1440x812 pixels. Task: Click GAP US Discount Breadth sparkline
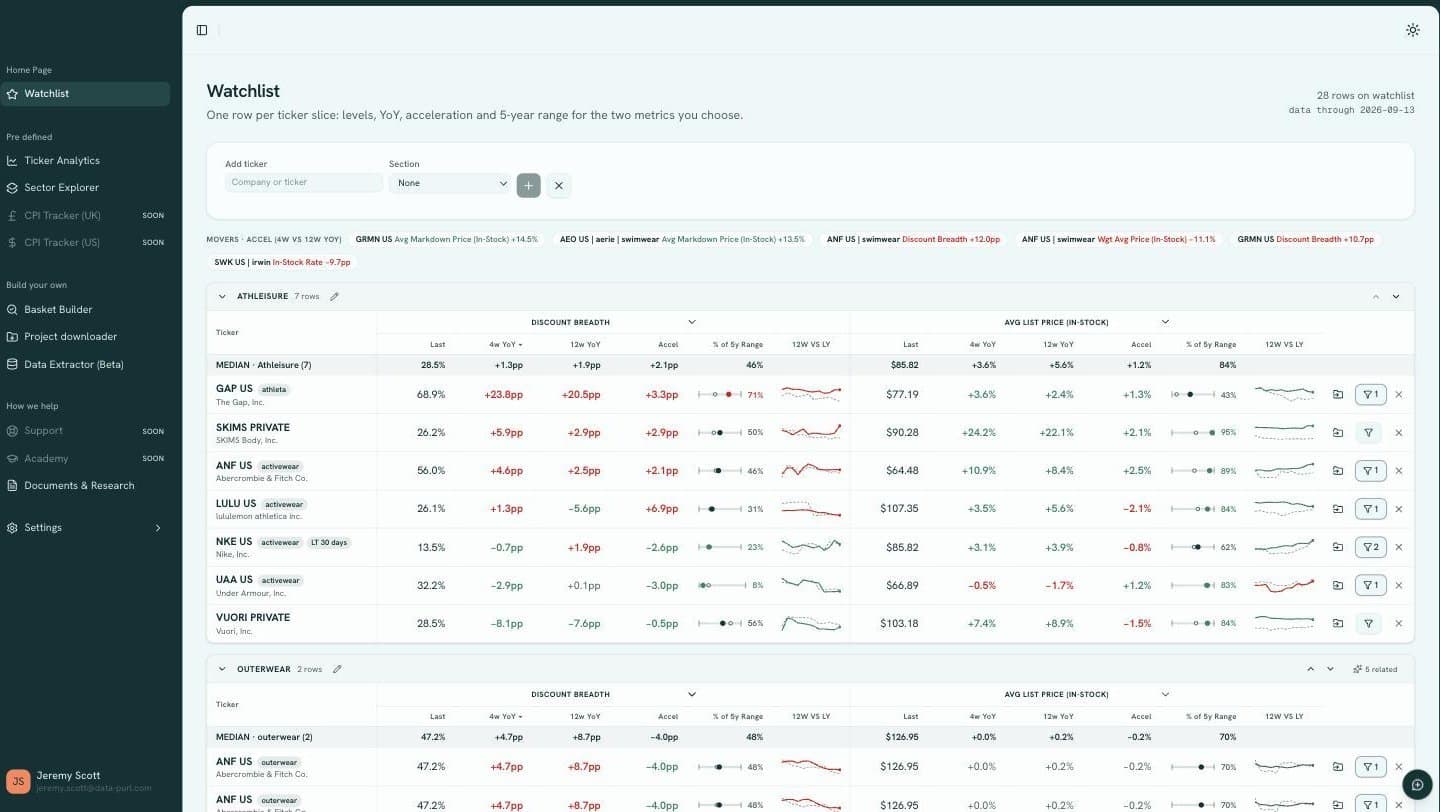(811, 395)
